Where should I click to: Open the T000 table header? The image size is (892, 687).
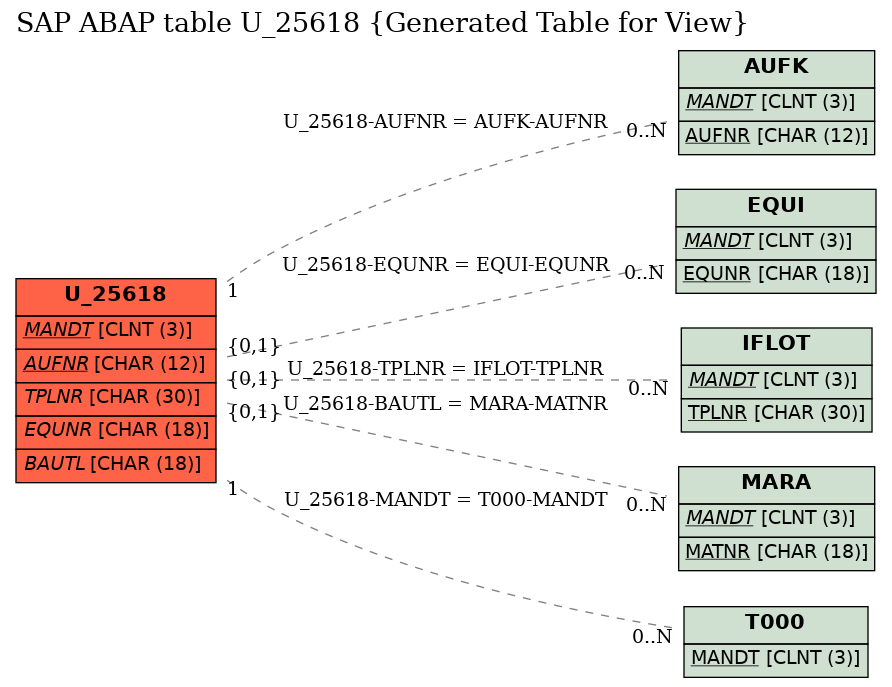[x=775, y=624]
